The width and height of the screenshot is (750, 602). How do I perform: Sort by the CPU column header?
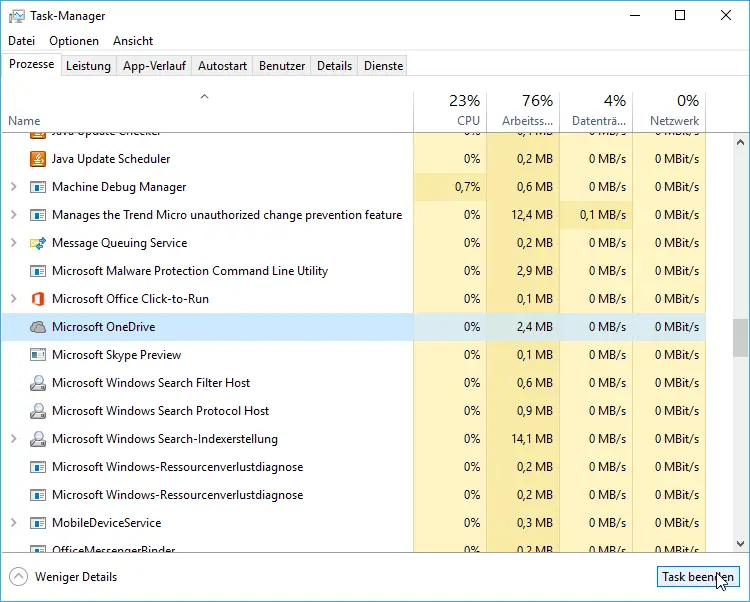450,112
